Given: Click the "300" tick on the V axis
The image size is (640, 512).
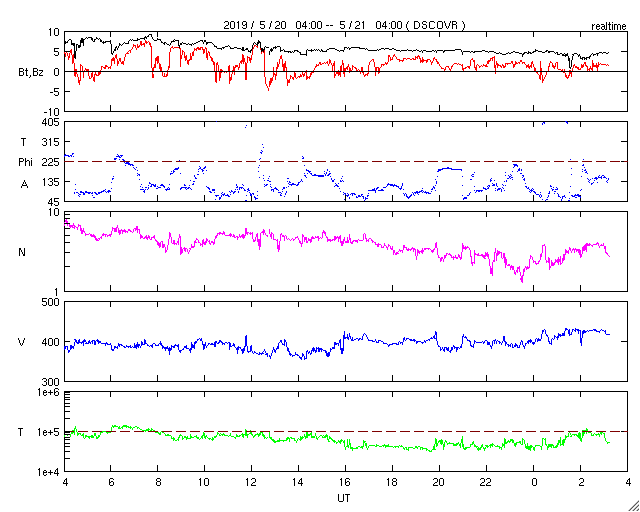Looking at the screenshot, I should point(51,382).
